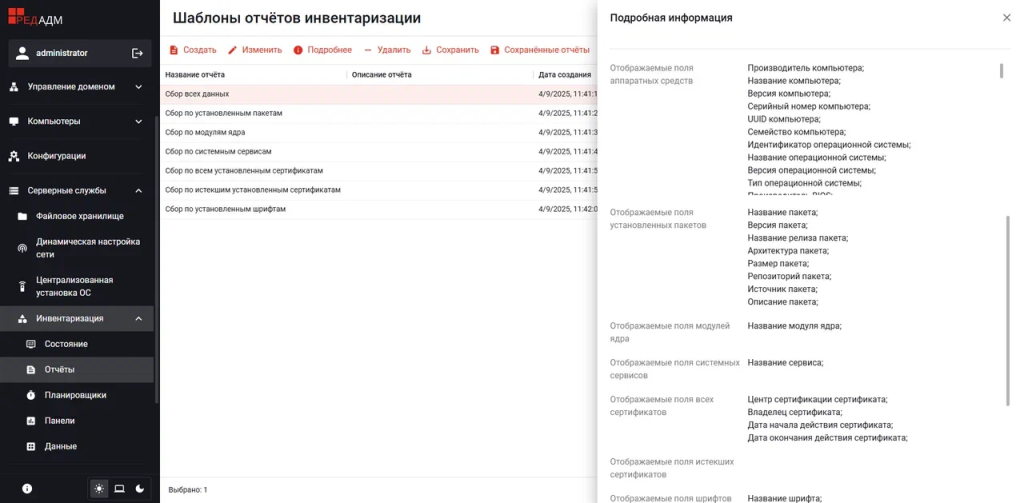Switch to light theme sun toggle

coord(99,488)
